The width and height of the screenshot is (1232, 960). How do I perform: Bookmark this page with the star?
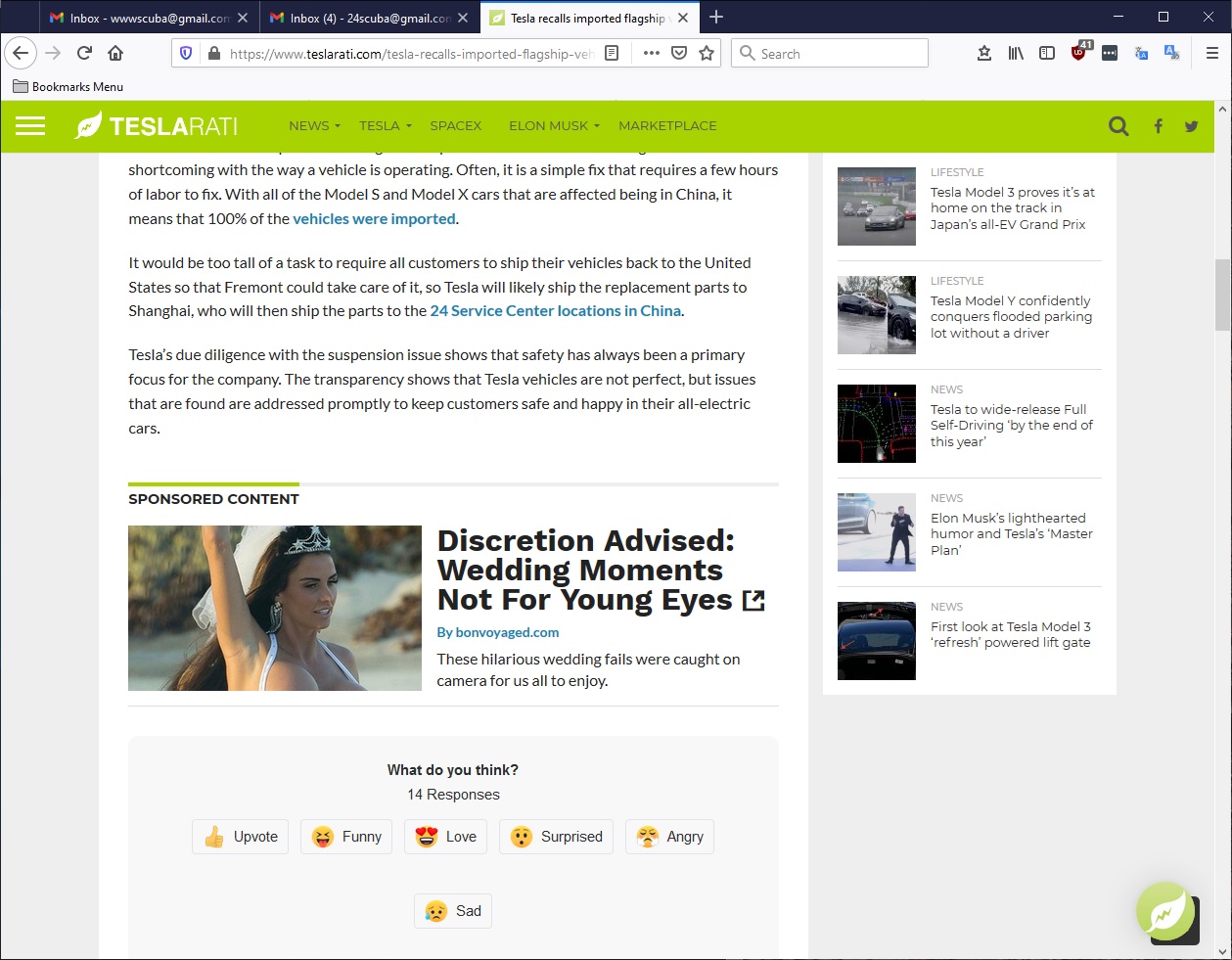tap(707, 53)
